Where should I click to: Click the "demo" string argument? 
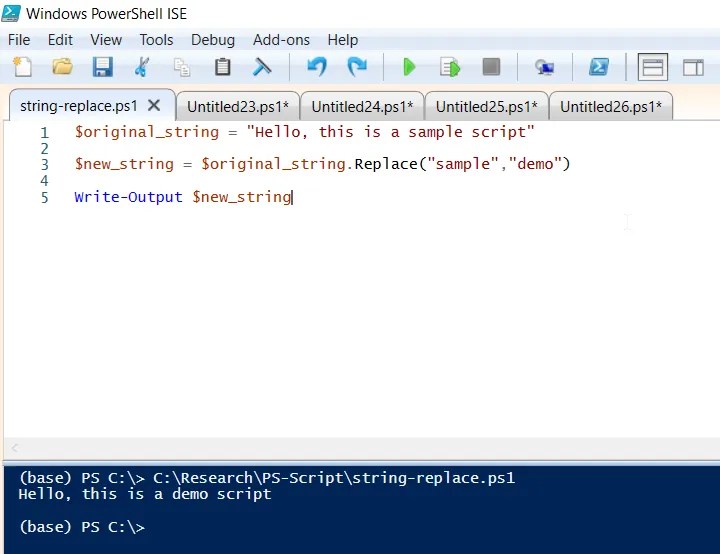[535, 164]
